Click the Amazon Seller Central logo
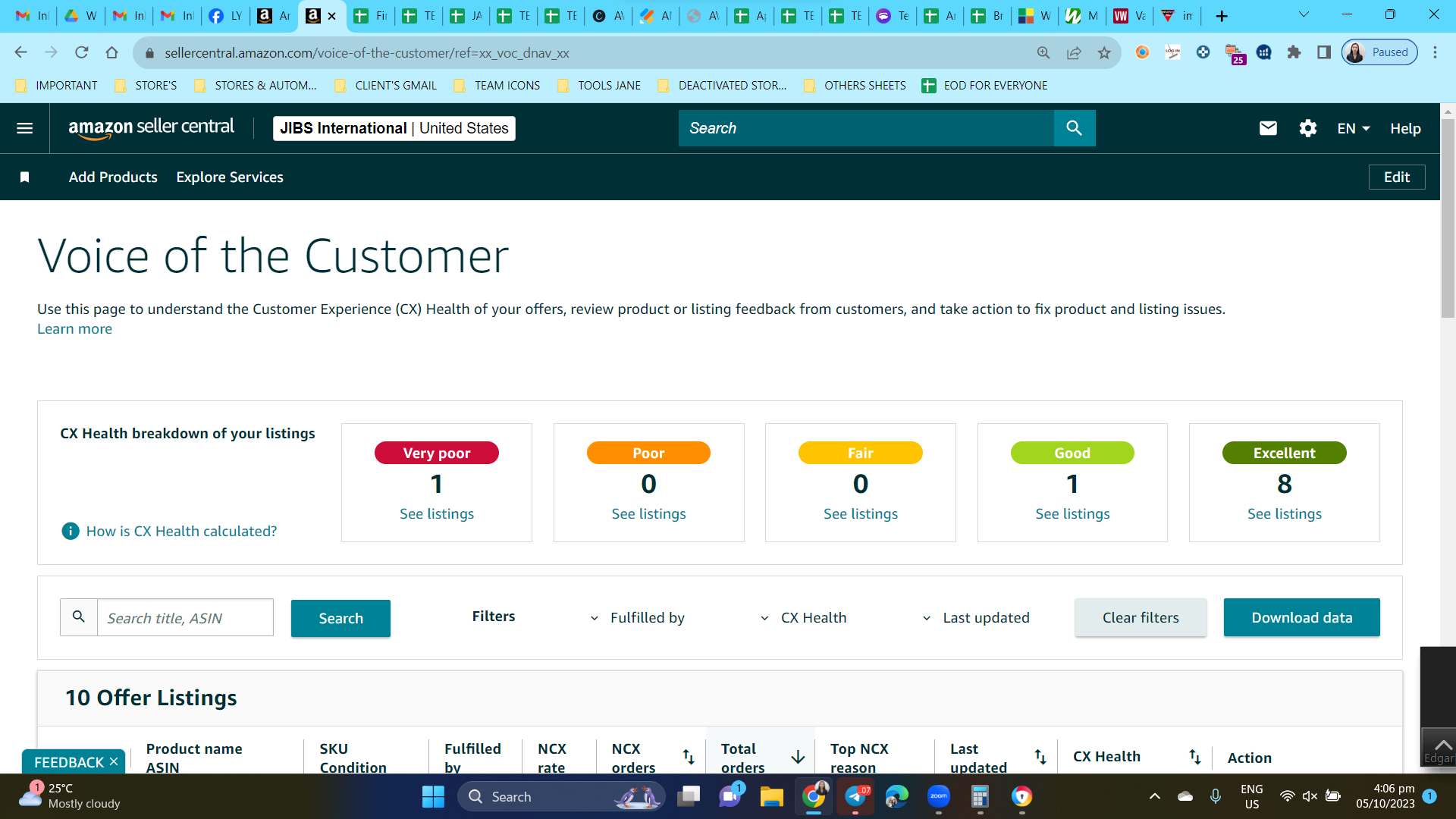This screenshot has height=819, width=1456. tap(151, 128)
